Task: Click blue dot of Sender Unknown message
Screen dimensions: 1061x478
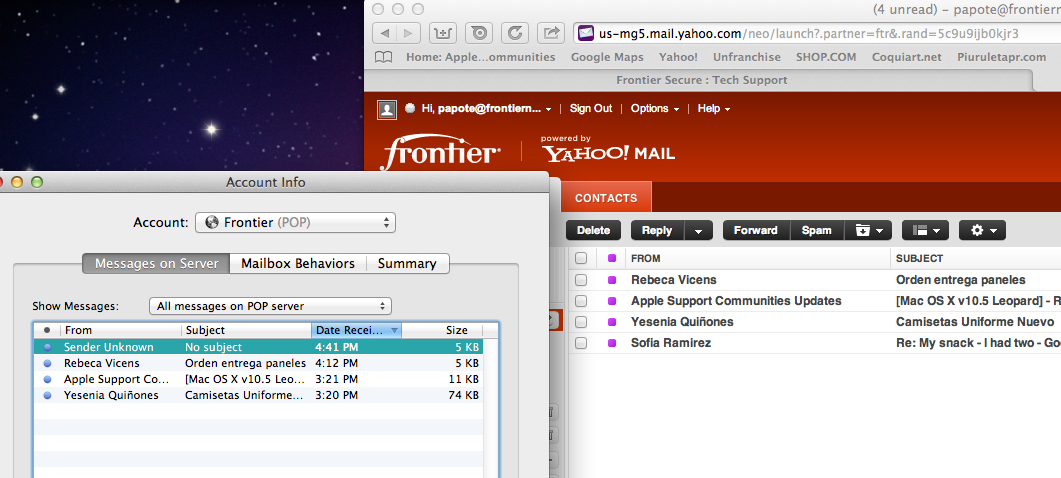Action: [47, 347]
